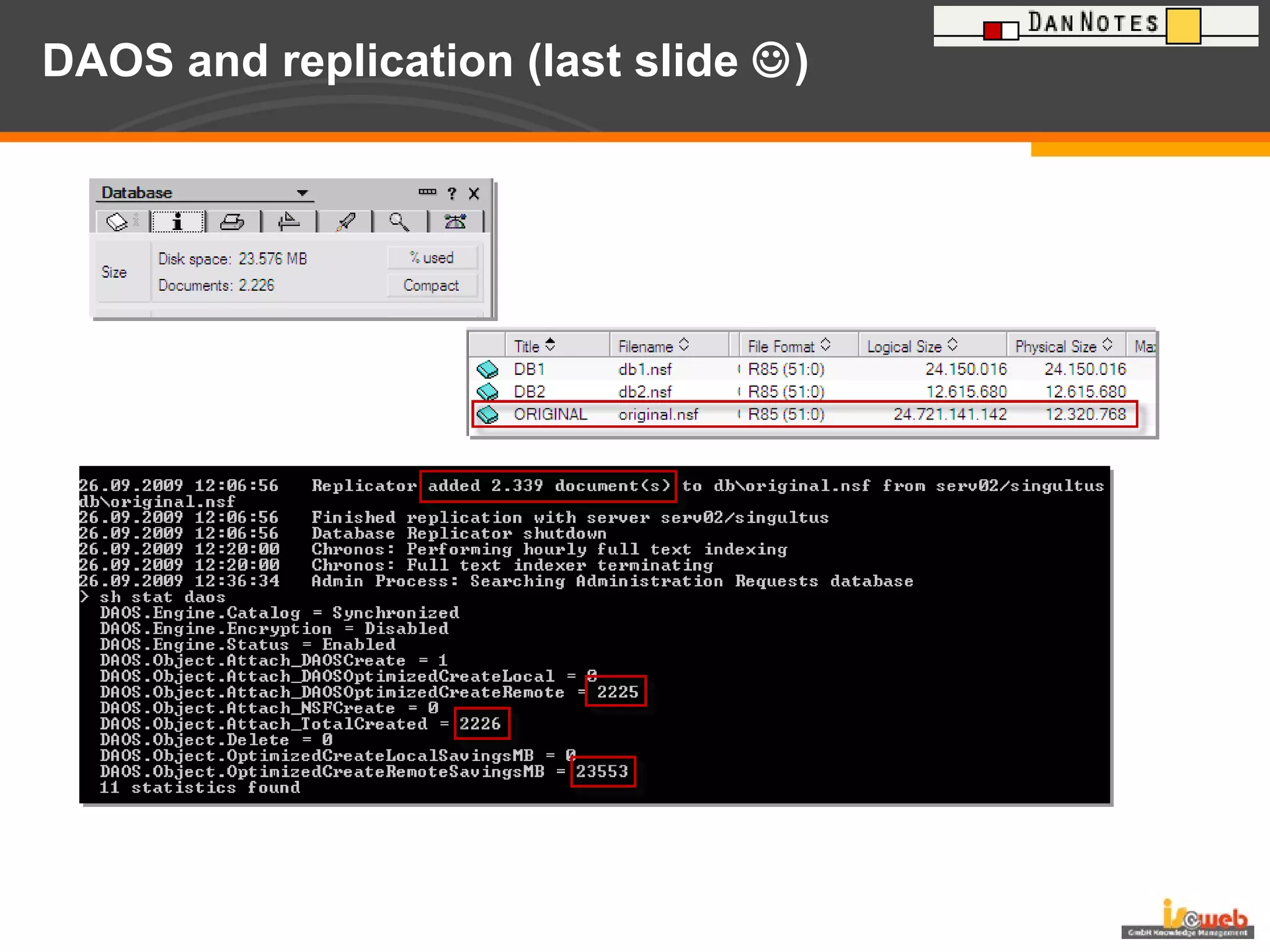Select the ORIGINAL title cell
1270x952 pixels.
(x=550, y=414)
